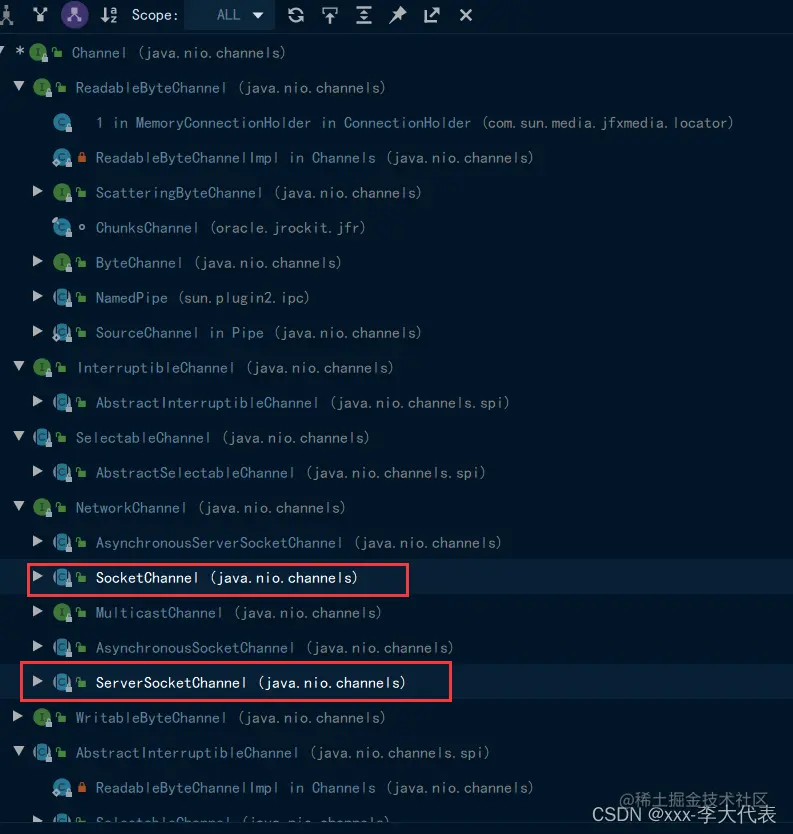Click interface icon beside InterruptibleChannel
The height and width of the screenshot is (834, 793).
(x=43, y=368)
